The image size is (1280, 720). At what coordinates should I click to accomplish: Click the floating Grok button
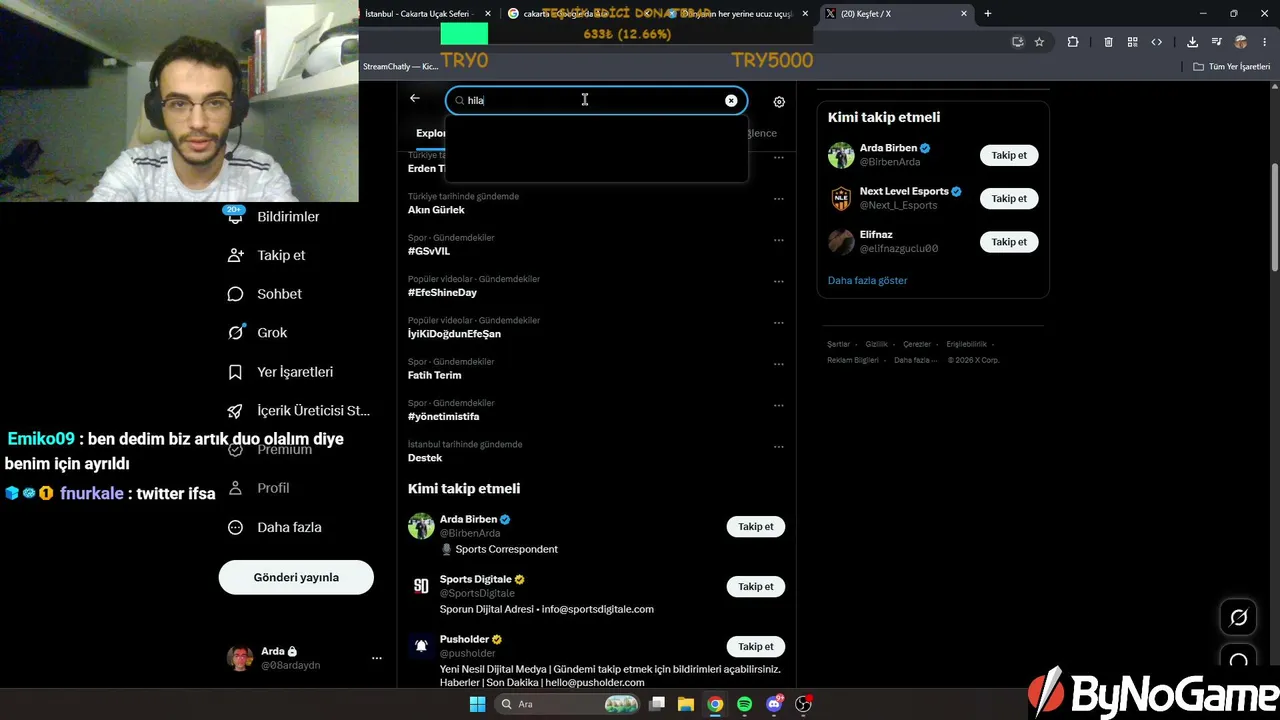coord(1238,617)
